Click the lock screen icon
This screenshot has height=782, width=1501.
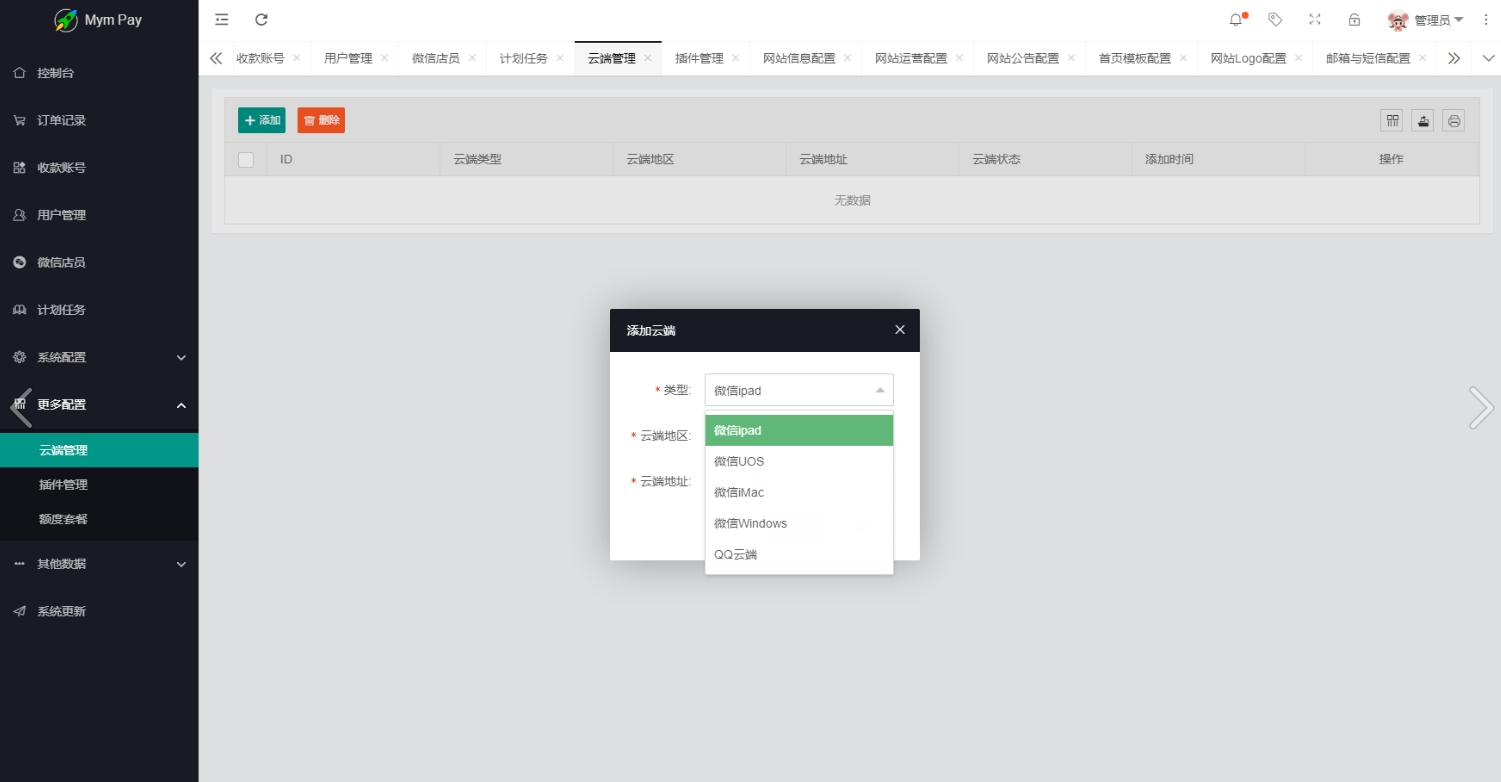pyautogui.click(x=1354, y=19)
